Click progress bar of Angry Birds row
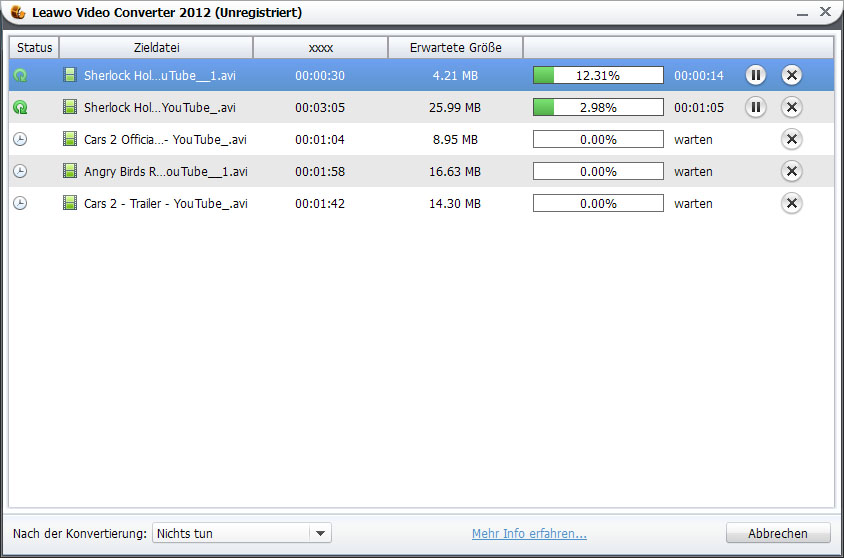Image resolution: width=844 pixels, height=558 pixels. click(598, 172)
